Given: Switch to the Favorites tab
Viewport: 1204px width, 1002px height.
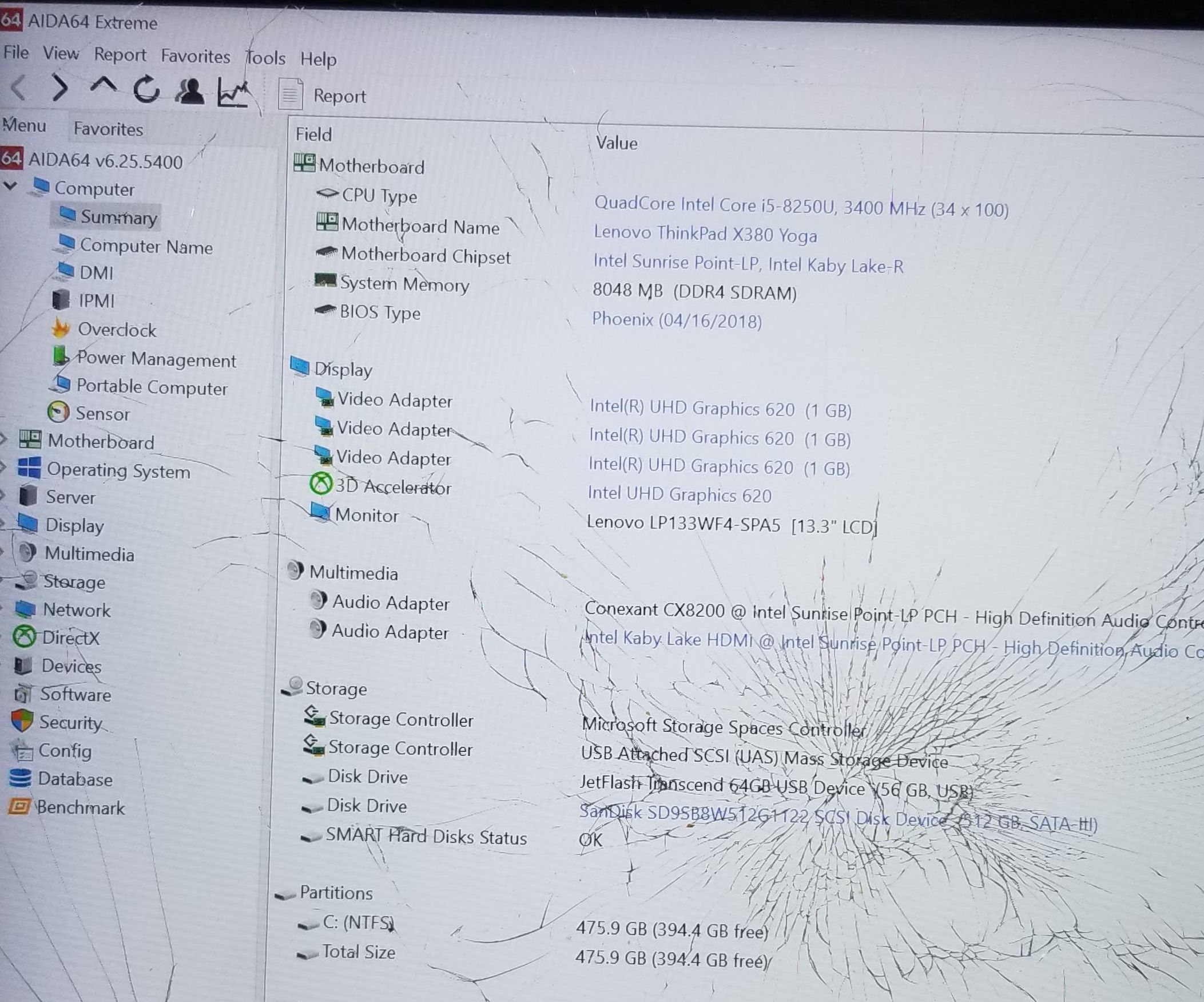Looking at the screenshot, I should 108,129.
